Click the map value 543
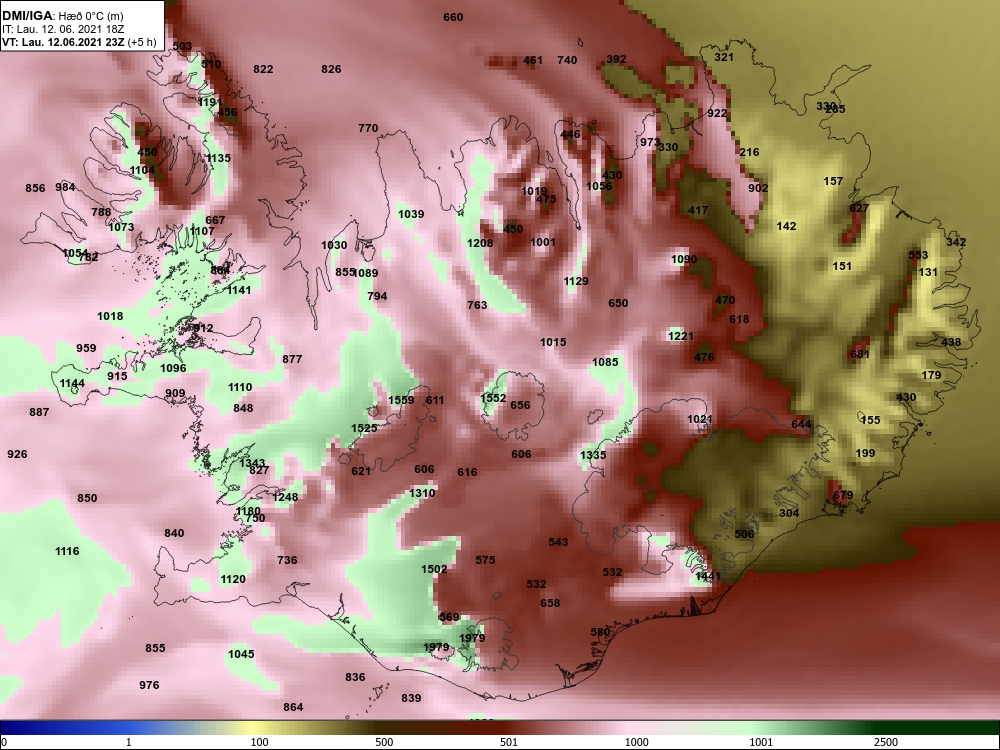 pyautogui.click(x=558, y=542)
